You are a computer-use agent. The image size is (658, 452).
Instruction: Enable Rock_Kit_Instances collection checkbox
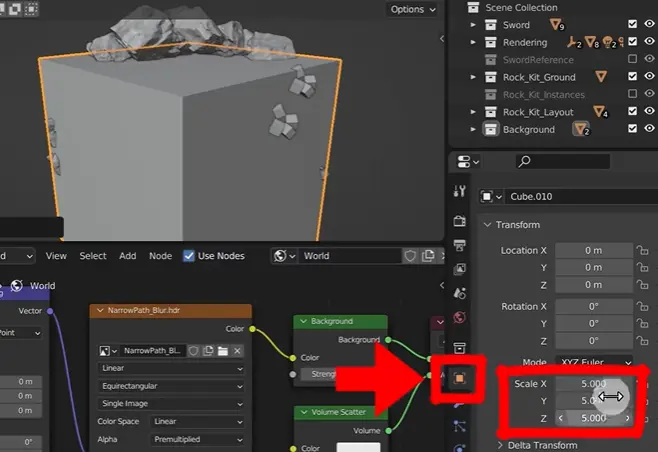632,94
